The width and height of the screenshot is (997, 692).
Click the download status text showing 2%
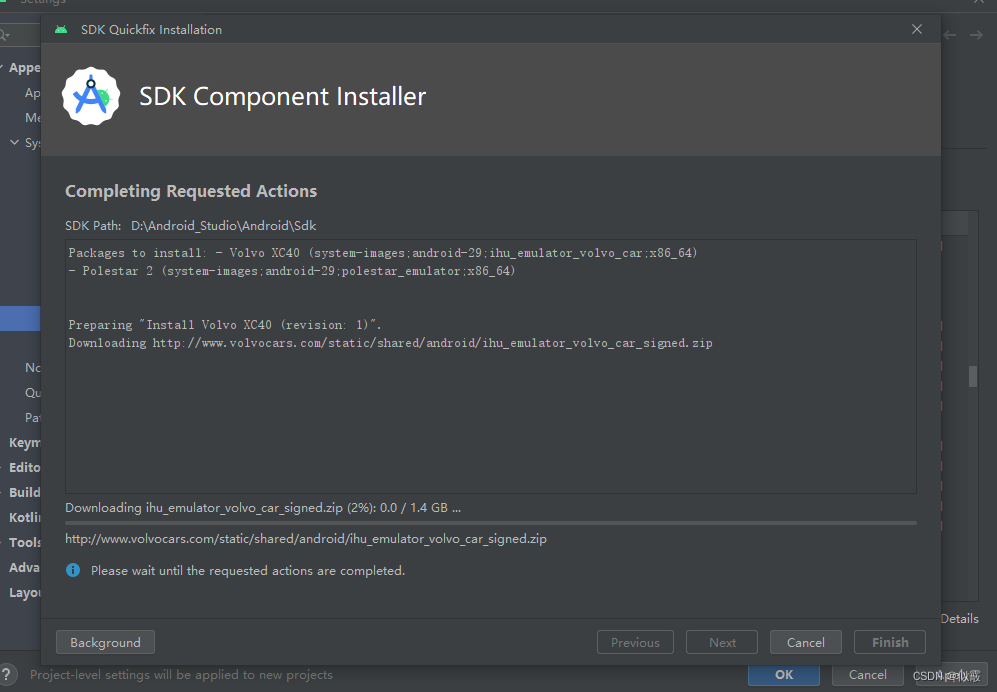tap(263, 508)
